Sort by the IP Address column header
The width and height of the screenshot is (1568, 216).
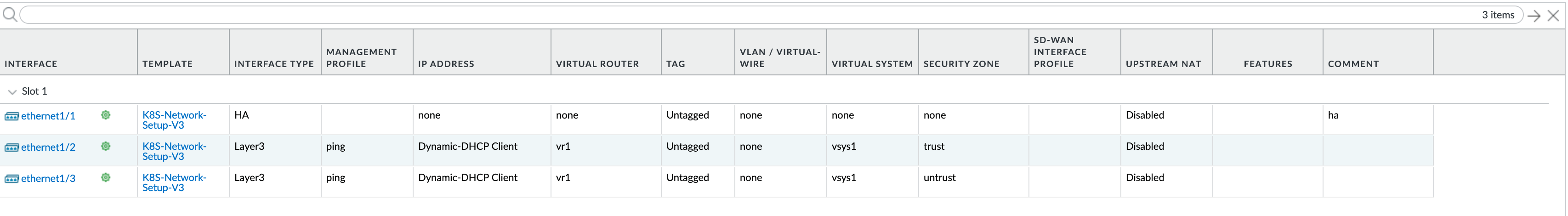click(446, 64)
